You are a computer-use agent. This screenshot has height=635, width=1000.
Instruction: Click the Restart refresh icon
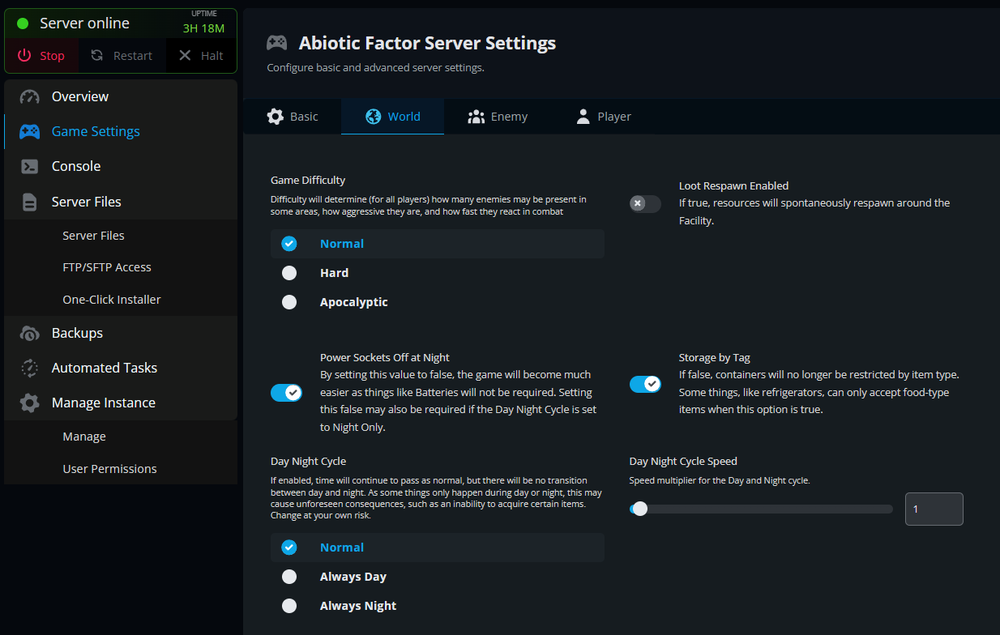tap(97, 55)
